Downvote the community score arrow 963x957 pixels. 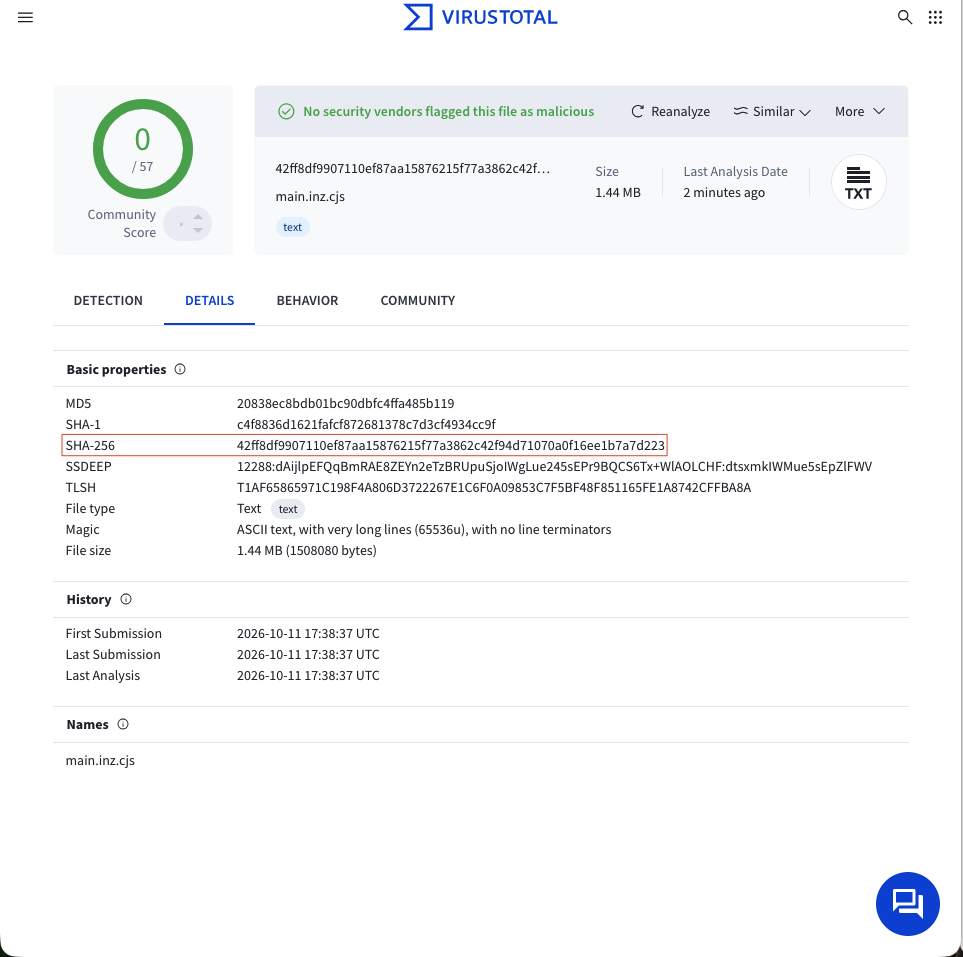tap(198, 230)
